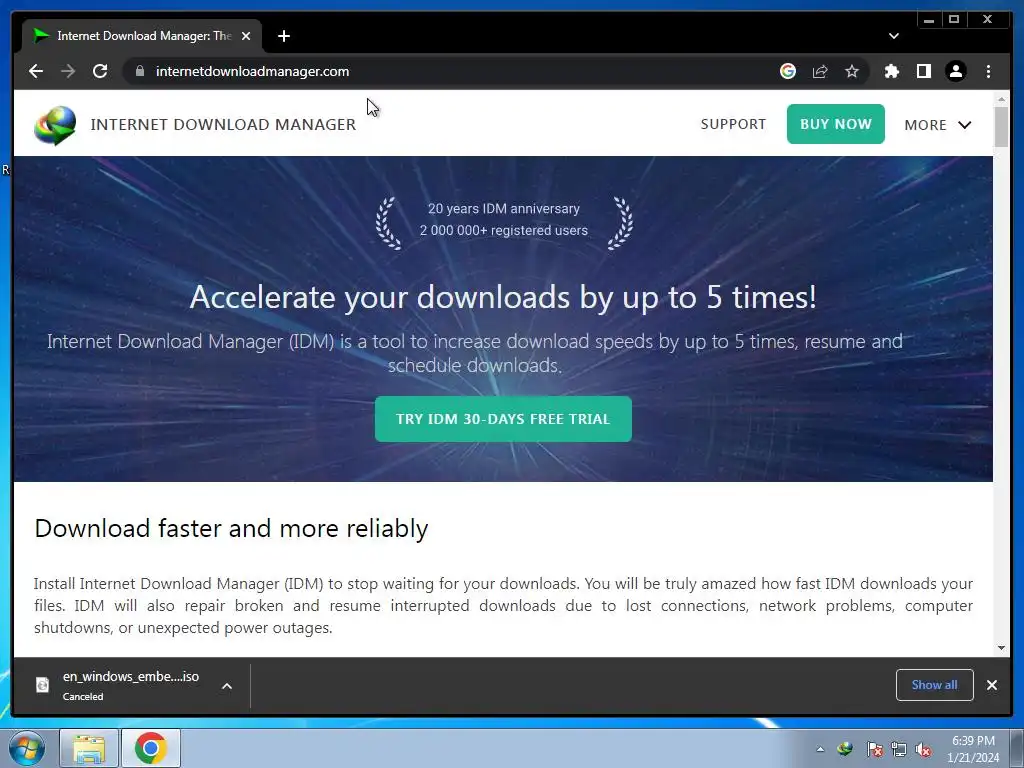This screenshot has width=1024, height=768.
Task: Click the share page icon
Action: click(820, 71)
